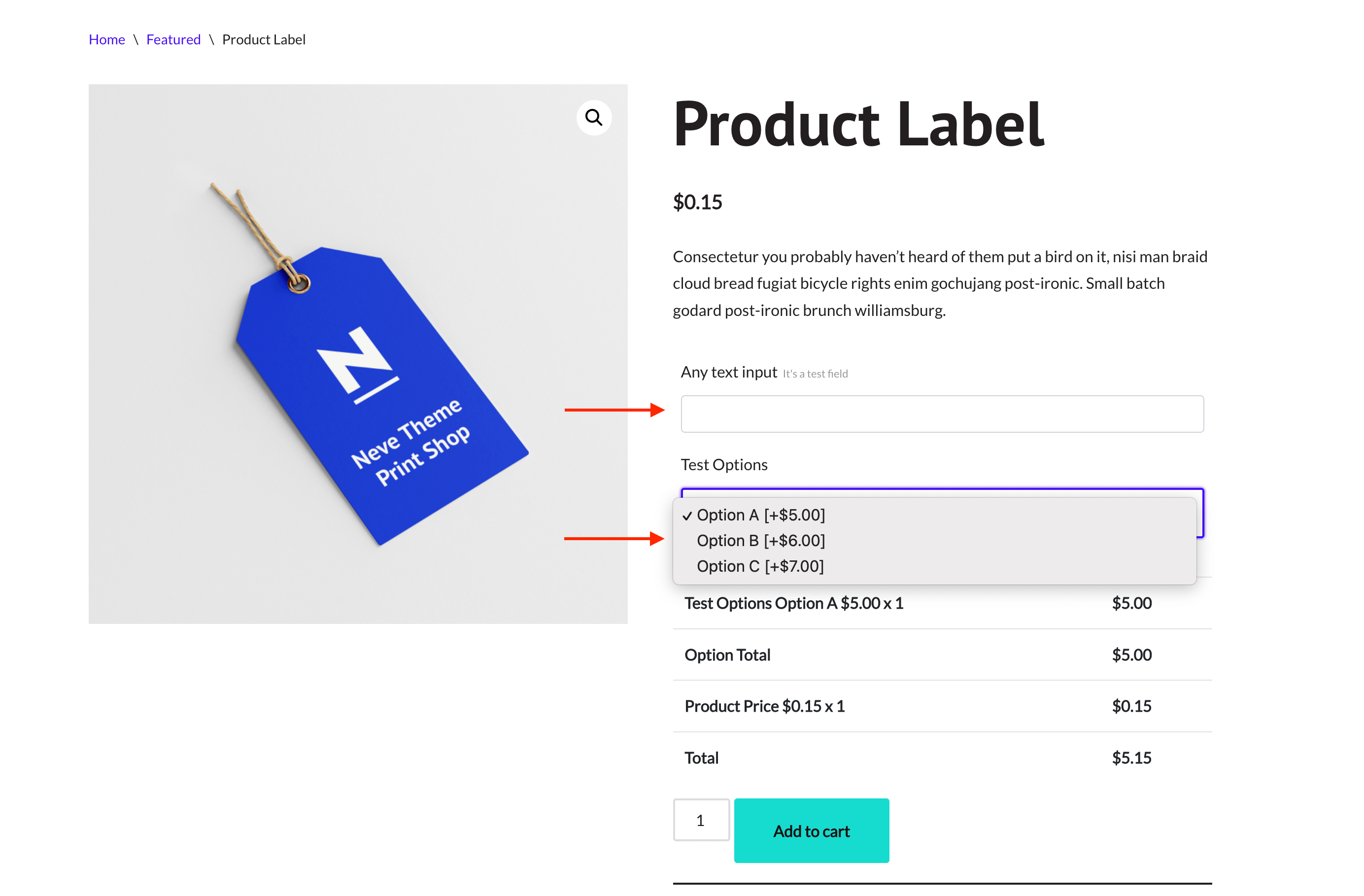
Task: Choose Option B [+$6.00] from dropdown
Action: pyautogui.click(x=760, y=541)
